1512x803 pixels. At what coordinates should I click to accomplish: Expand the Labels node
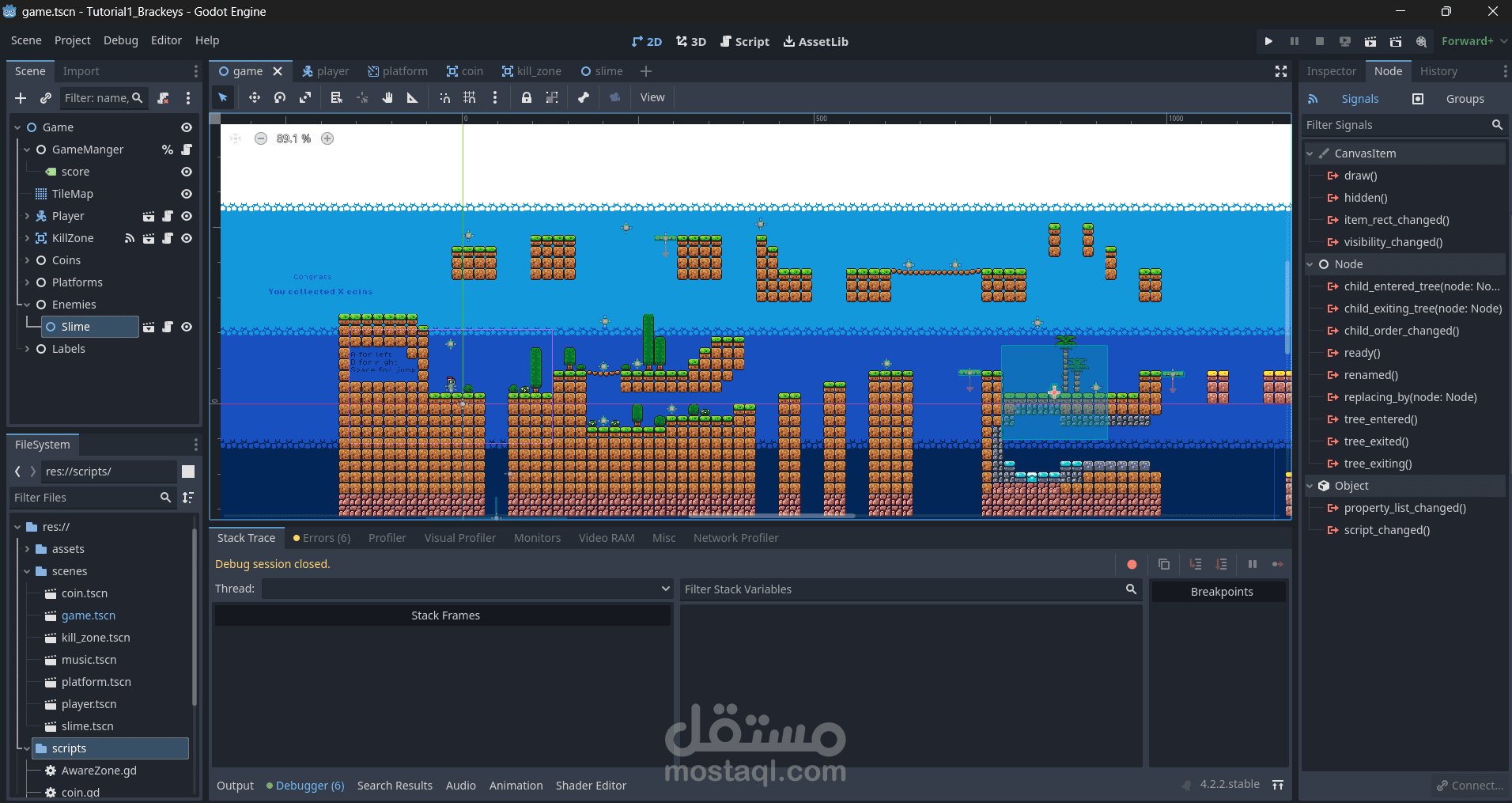tap(27, 349)
